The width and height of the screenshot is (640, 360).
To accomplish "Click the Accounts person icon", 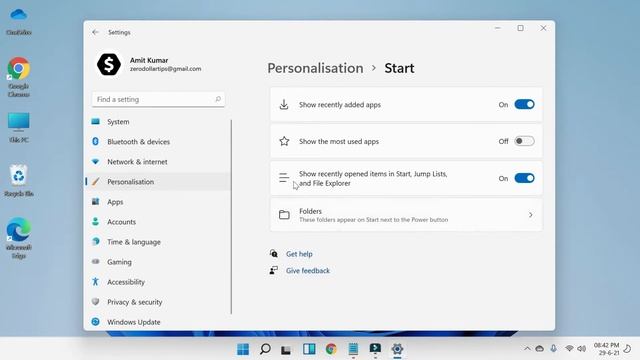I will (x=96, y=222).
